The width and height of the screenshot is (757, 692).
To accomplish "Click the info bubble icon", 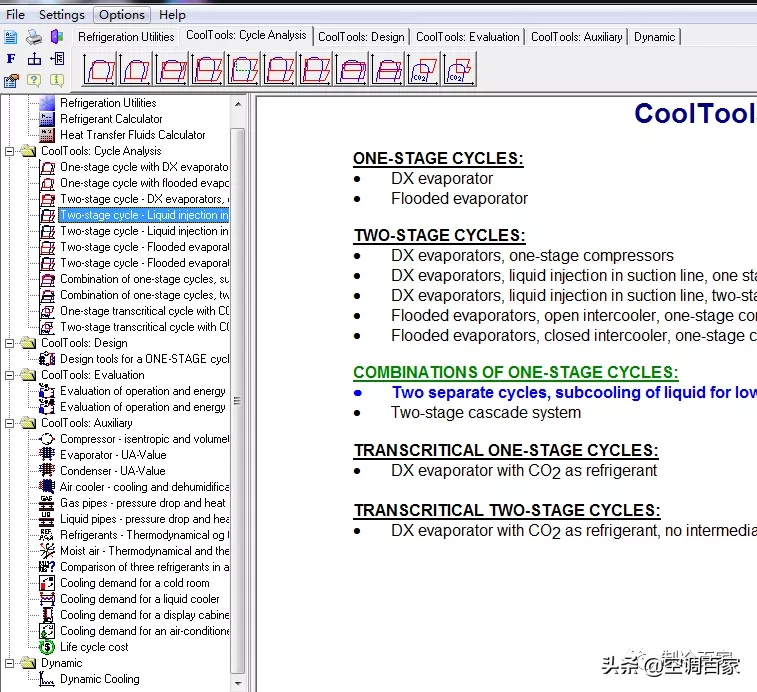I will coord(57,80).
